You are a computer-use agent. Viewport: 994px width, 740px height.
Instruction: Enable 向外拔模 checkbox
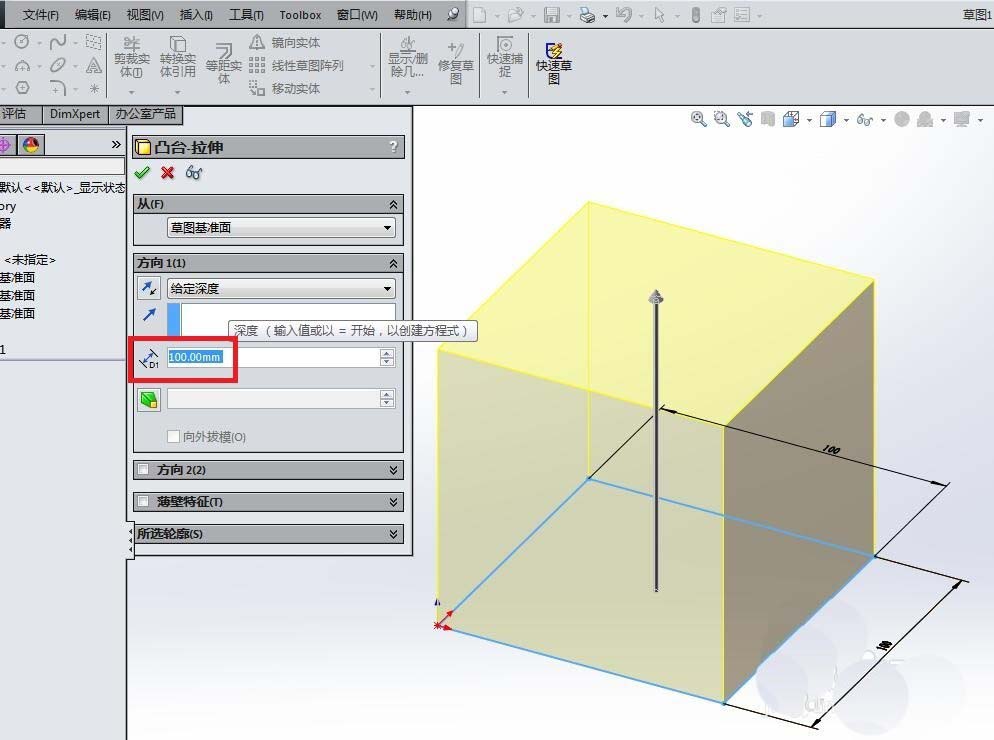173,436
